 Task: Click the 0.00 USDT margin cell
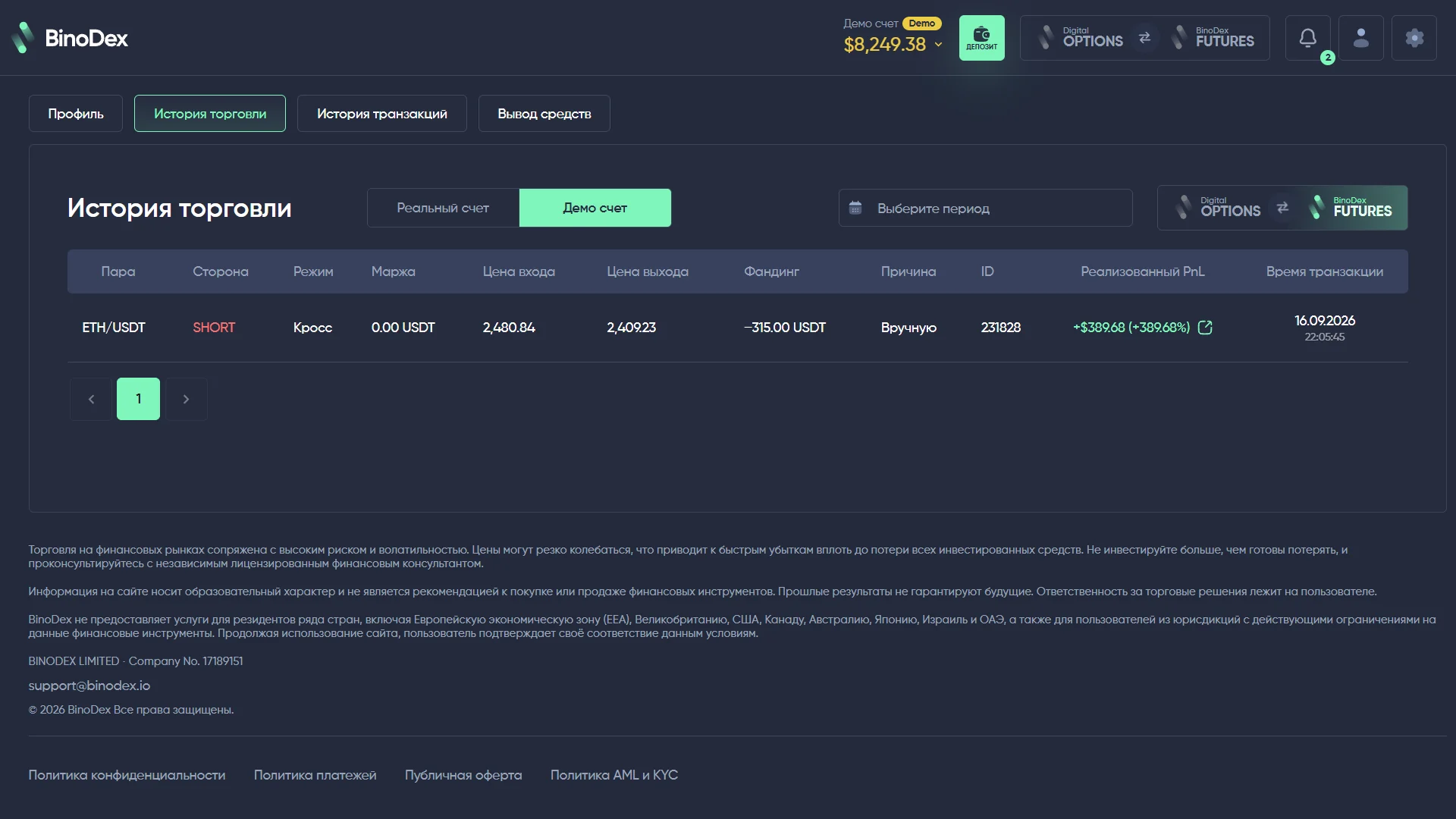[x=403, y=328]
